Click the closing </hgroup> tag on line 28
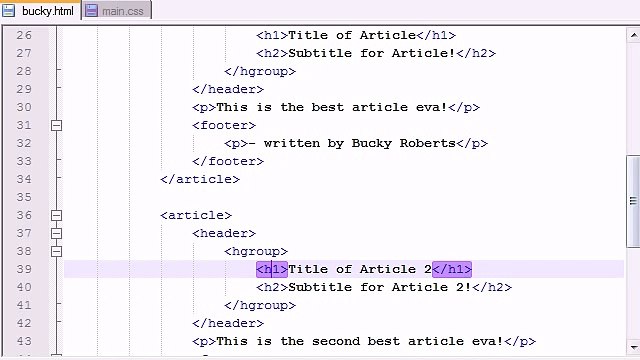This screenshot has width=640, height=360. click(260, 71)
